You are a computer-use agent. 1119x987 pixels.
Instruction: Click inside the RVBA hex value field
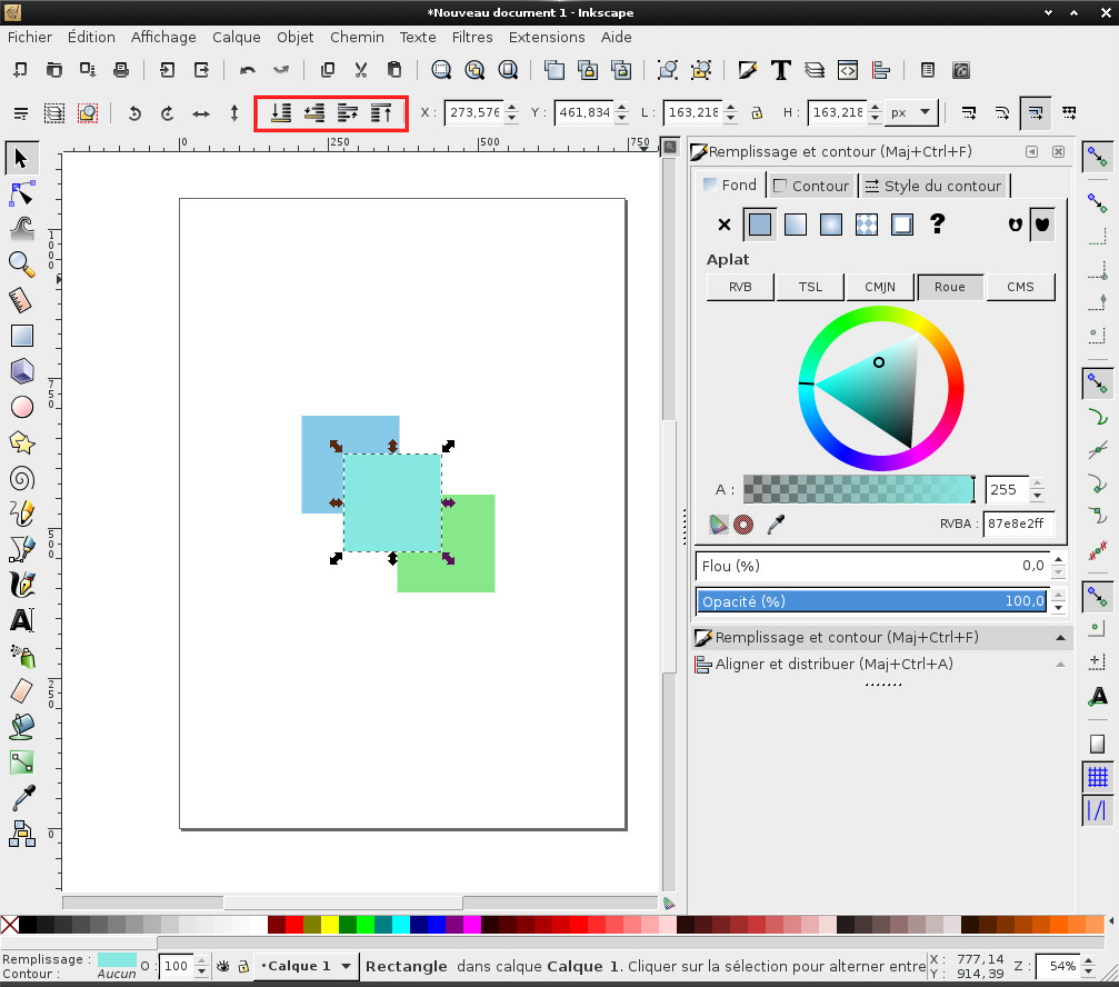pyautogui.click(x=1019, y=524)
